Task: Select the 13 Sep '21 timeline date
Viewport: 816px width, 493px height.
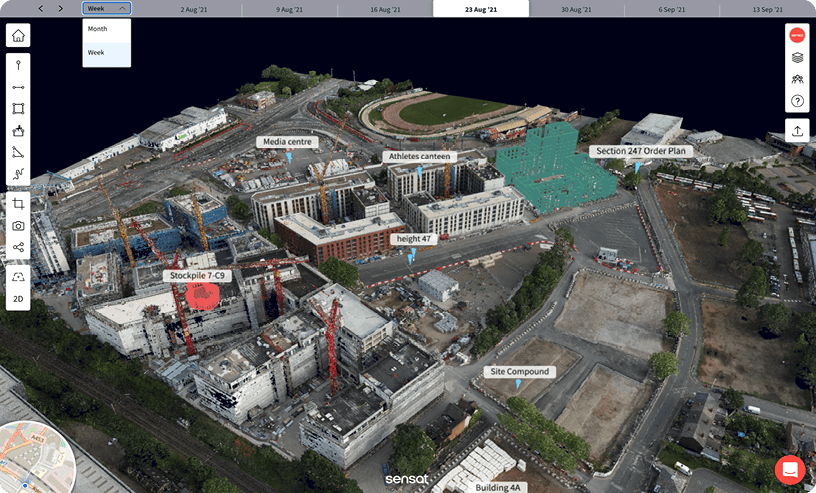Action: pos(768,9)
